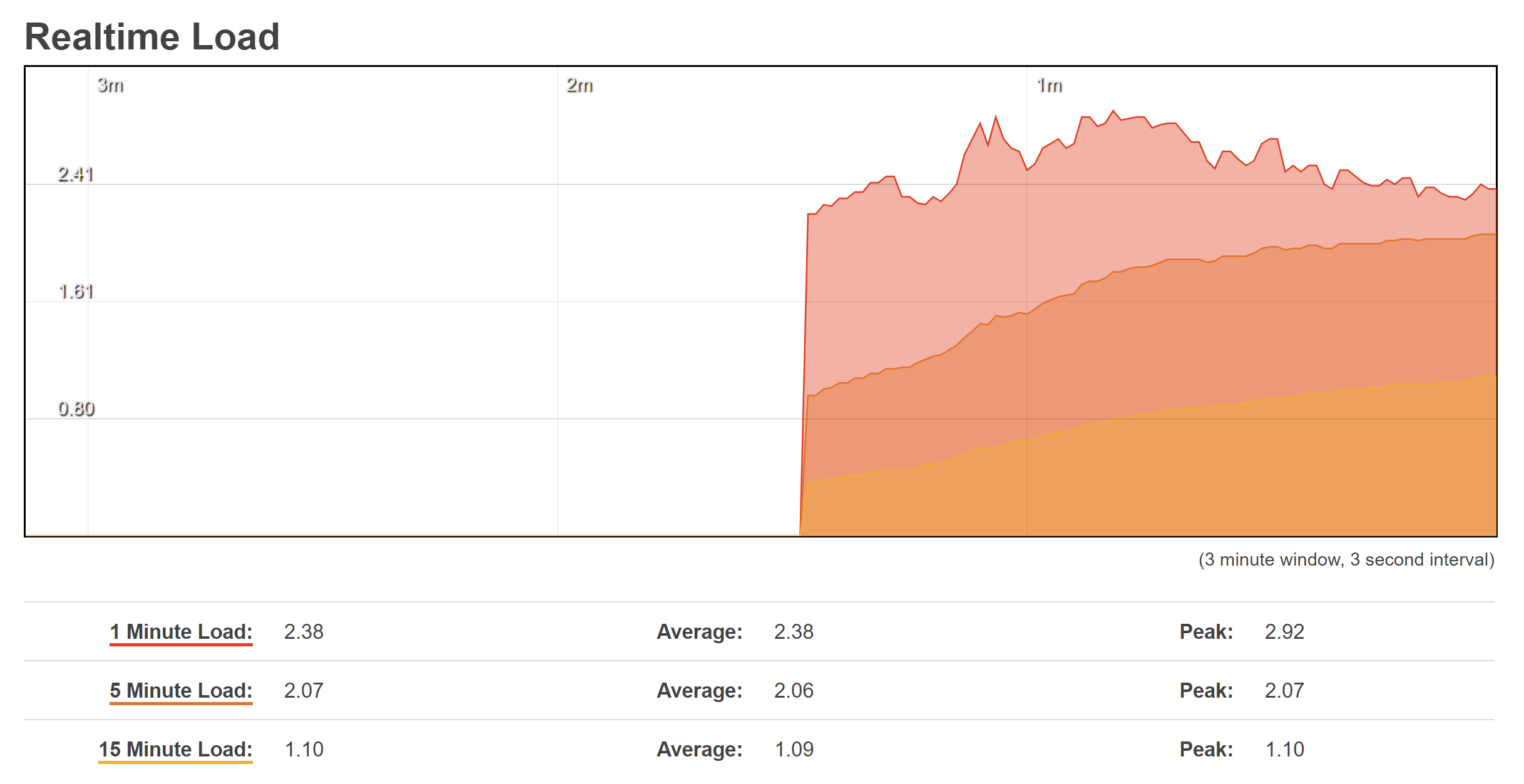This screenshot has width=1524, height=784.
Task: Click the 1.61 y-axis label
Action: point(76,292)
